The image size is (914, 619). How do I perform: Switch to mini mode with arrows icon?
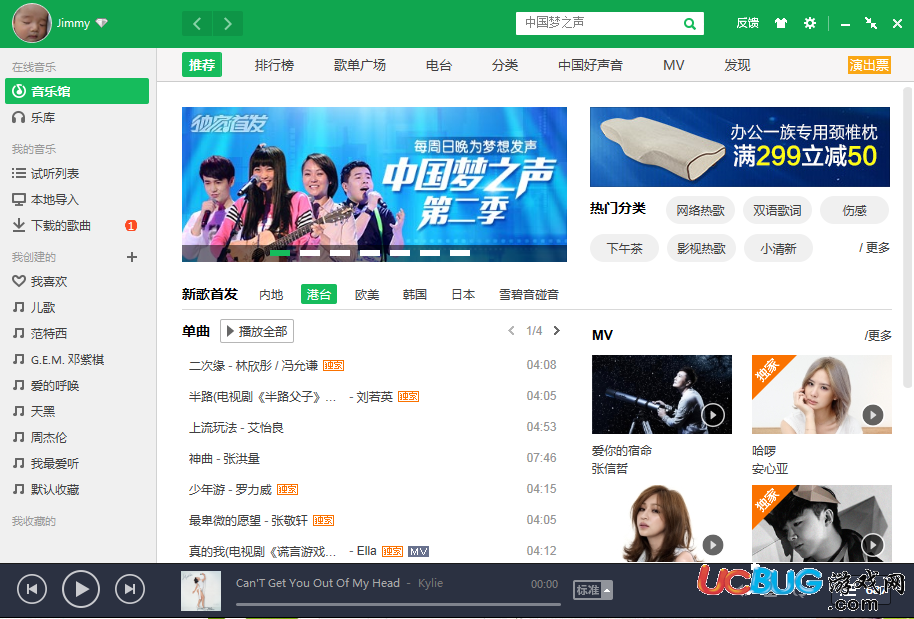click(871, 23)
